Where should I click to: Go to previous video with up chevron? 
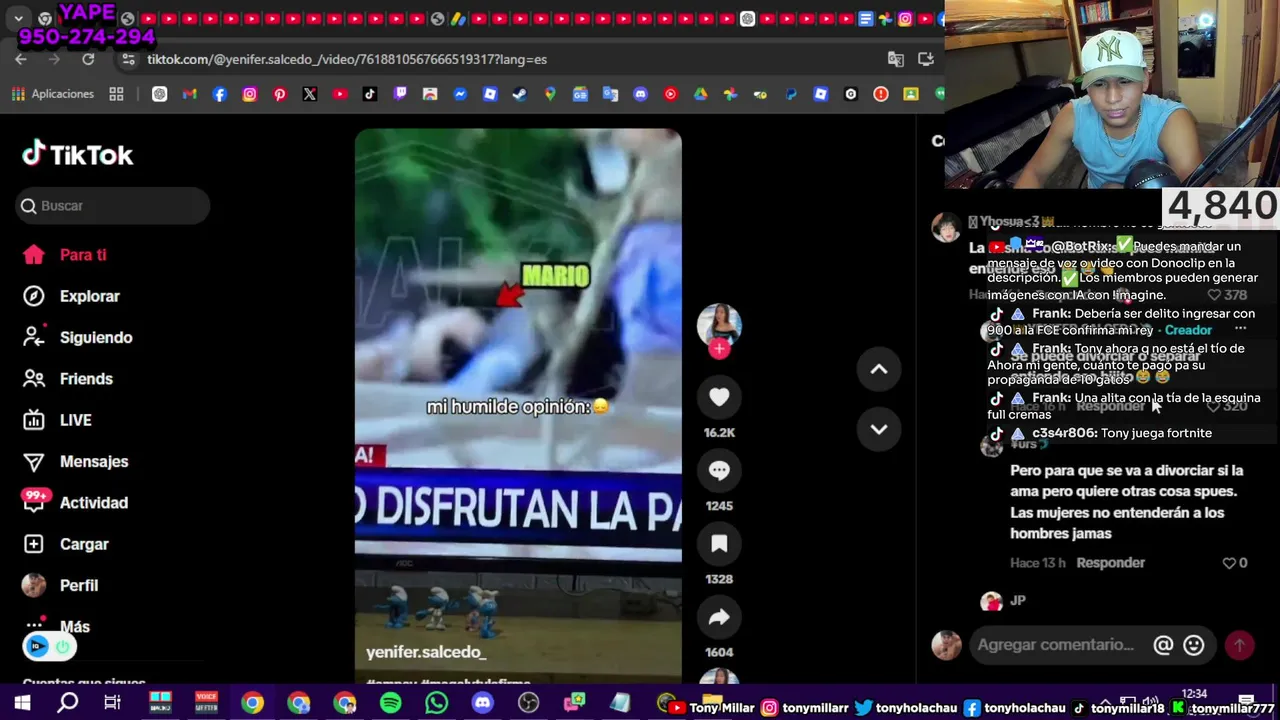[x=879, y=369]
